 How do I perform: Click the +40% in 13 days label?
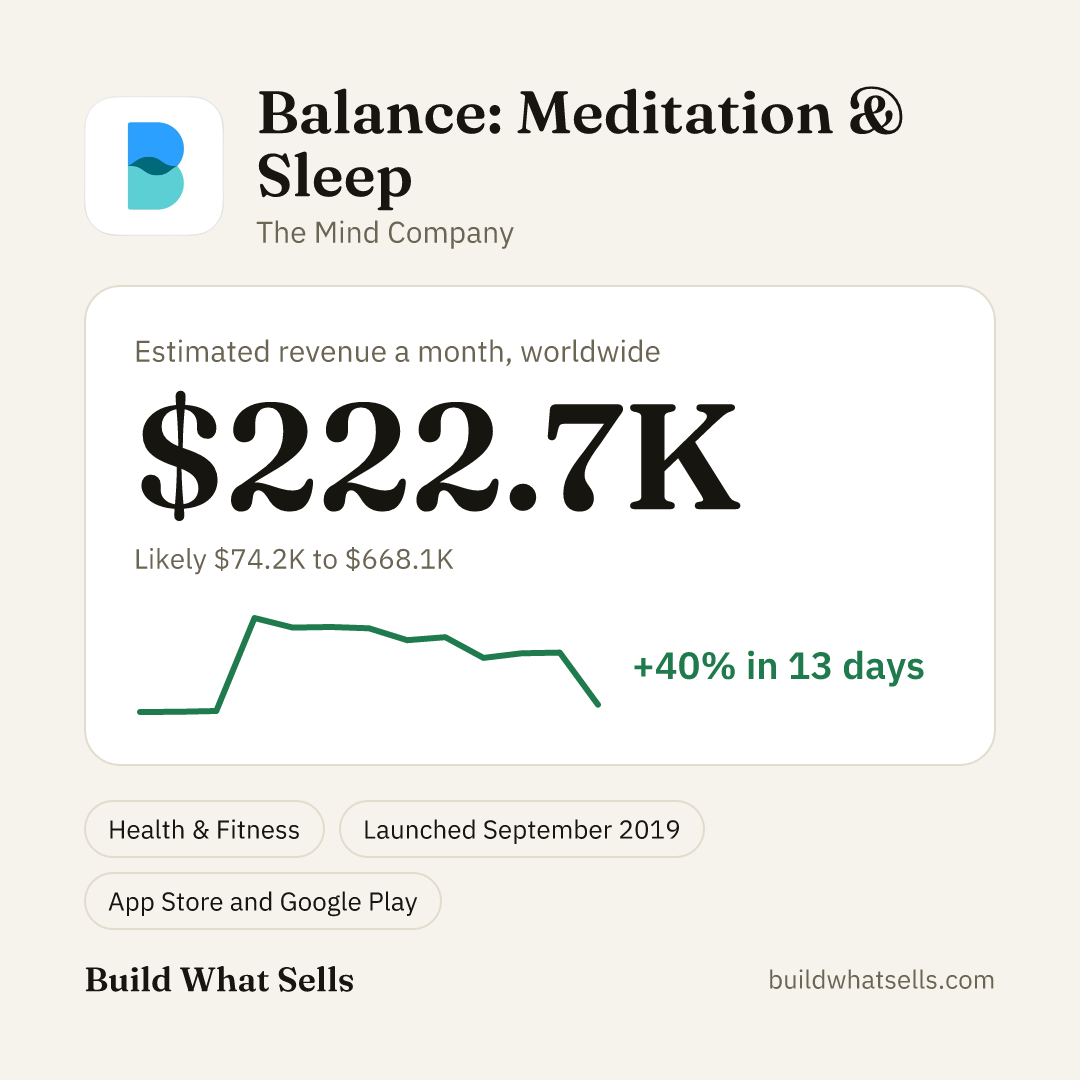click(x=778, y=666)
